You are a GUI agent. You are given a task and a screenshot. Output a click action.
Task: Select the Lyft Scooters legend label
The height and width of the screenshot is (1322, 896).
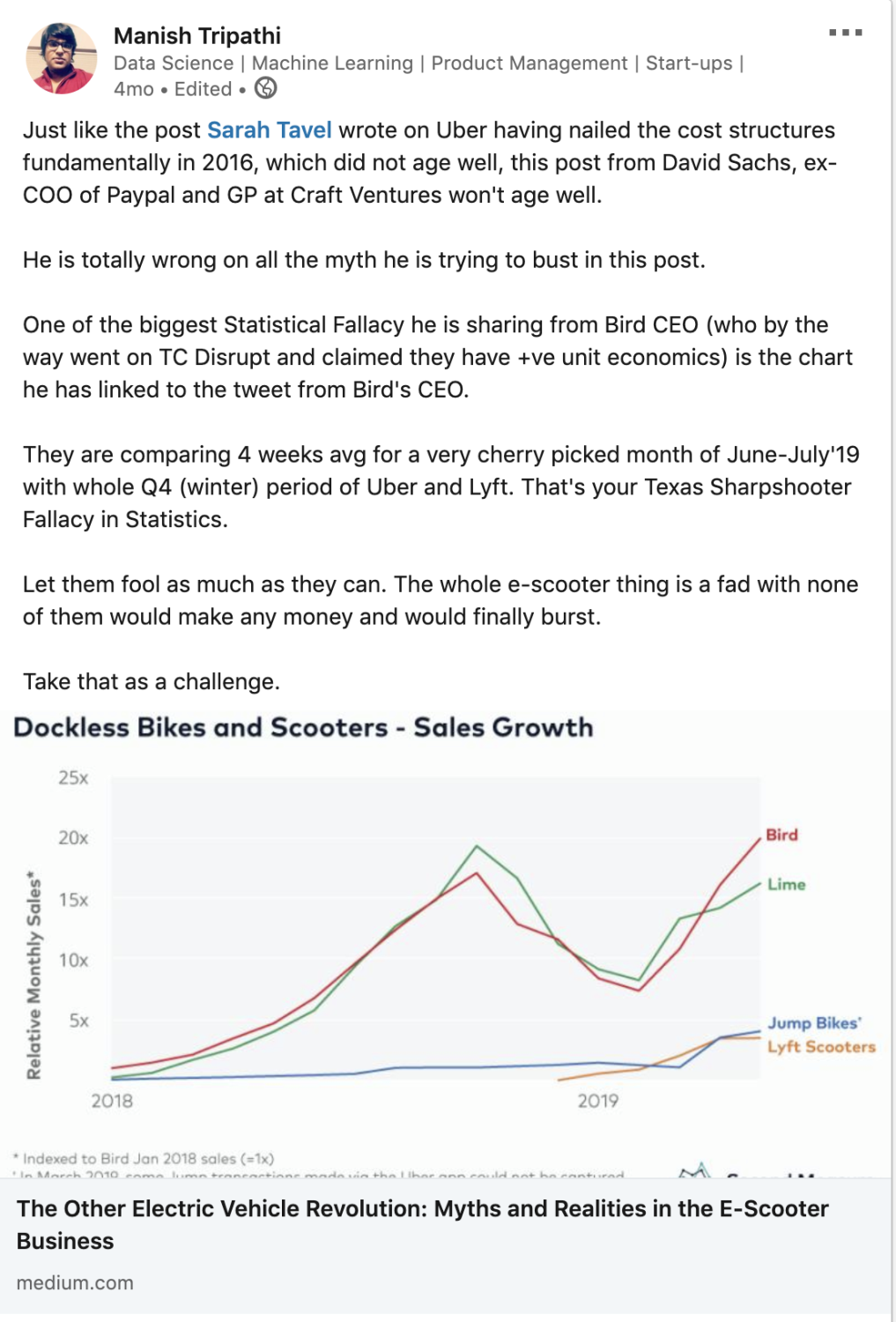pos(821,1047)
